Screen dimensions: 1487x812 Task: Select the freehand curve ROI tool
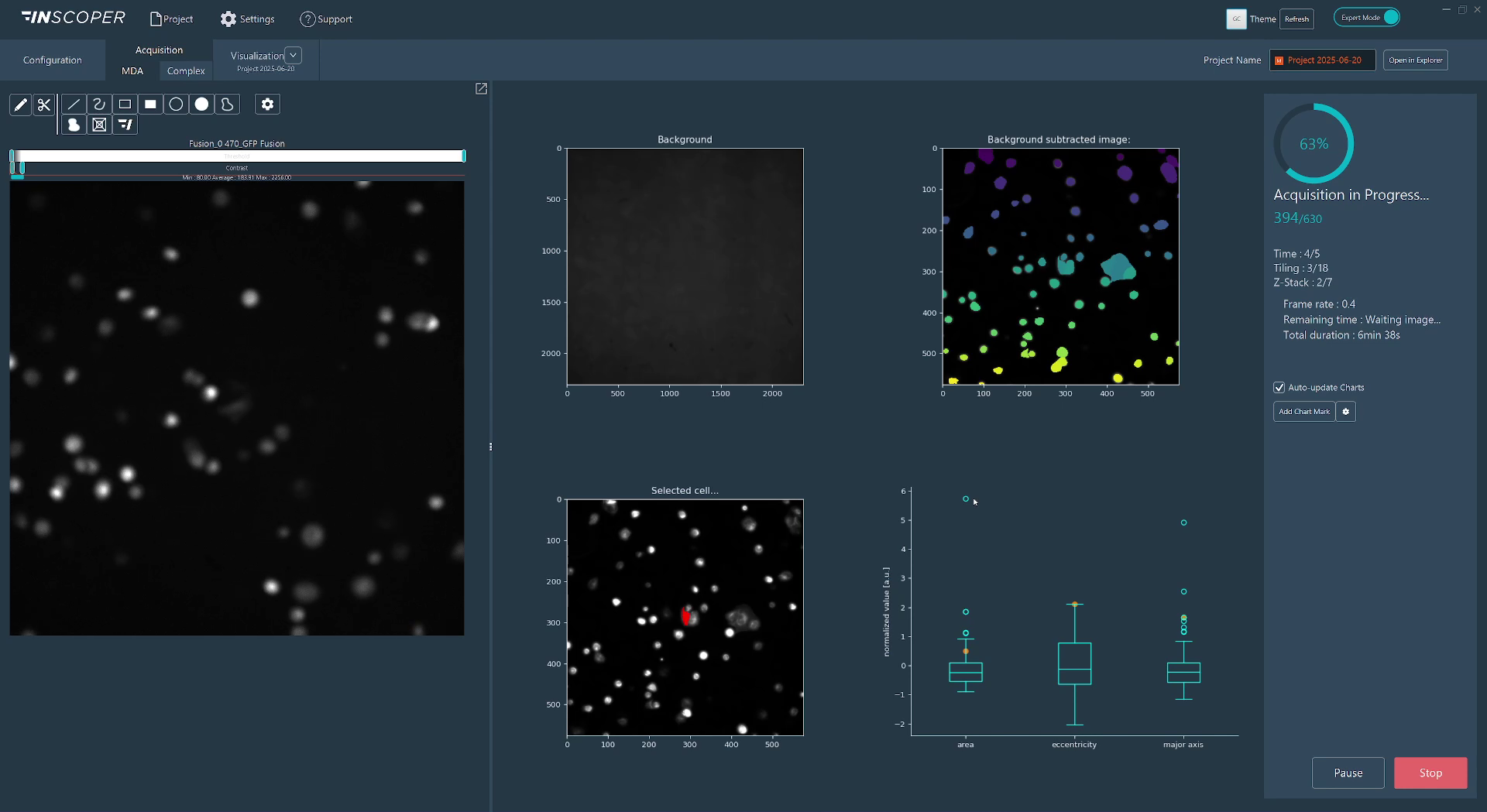(x=99, y=104)
